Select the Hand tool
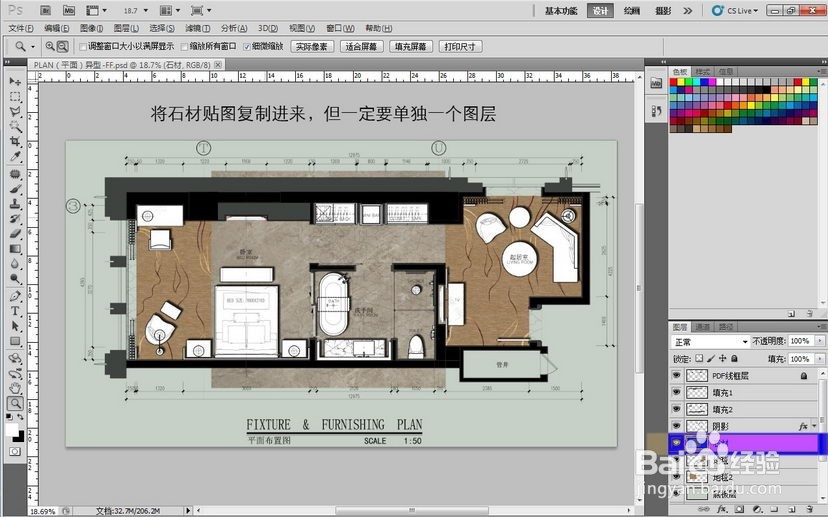 point(15,389)
